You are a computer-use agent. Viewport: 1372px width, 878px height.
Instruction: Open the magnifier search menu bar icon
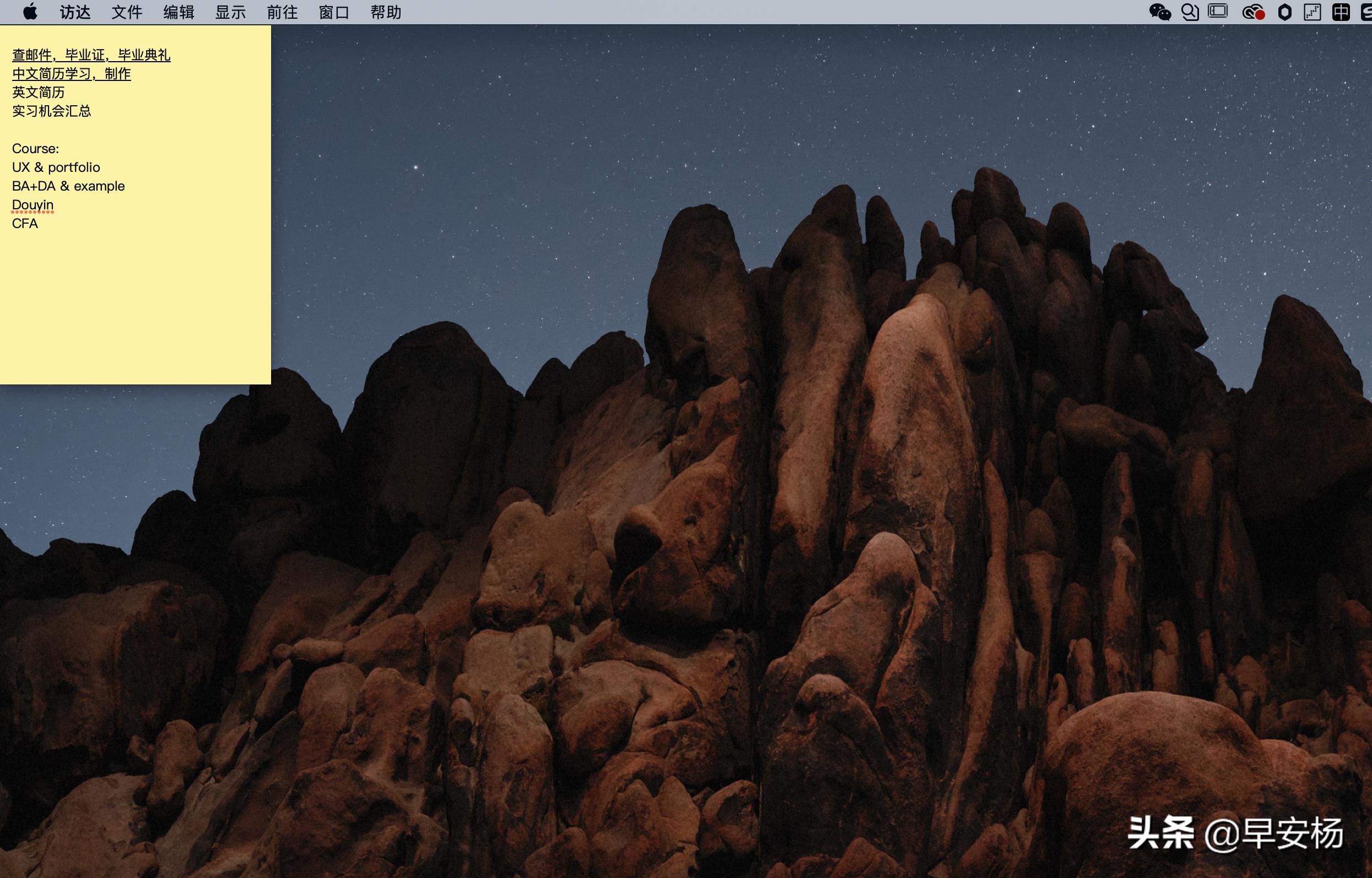[x=1190, y=12]
